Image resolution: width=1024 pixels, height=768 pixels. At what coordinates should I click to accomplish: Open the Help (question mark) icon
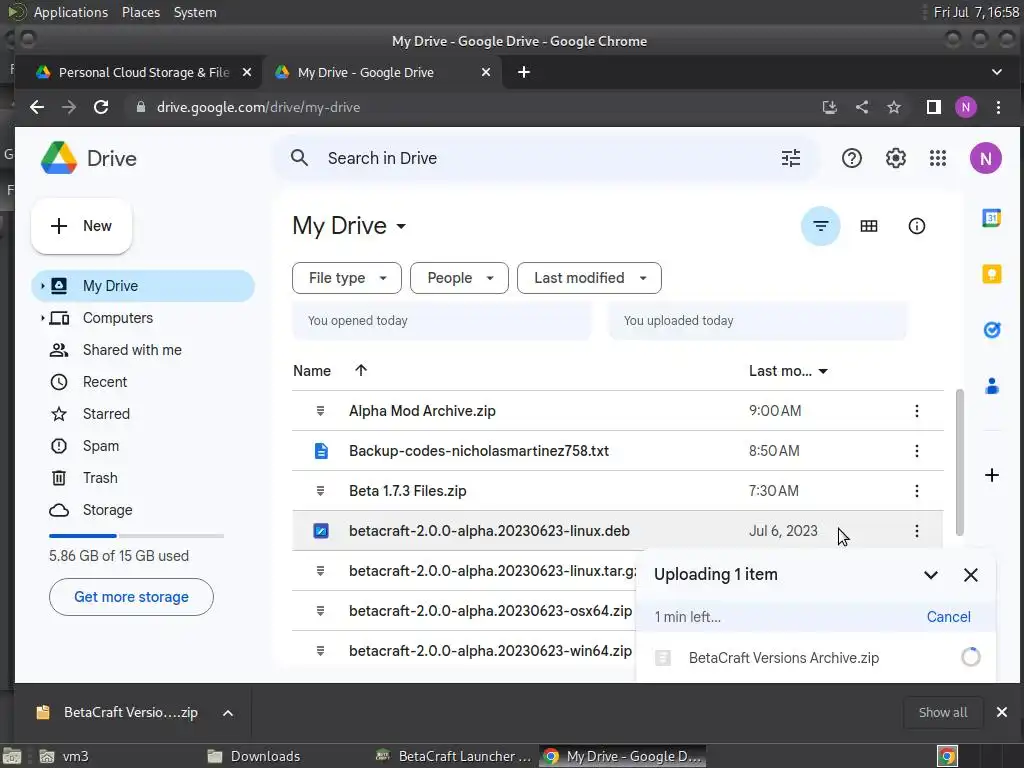tap(852, 158)
